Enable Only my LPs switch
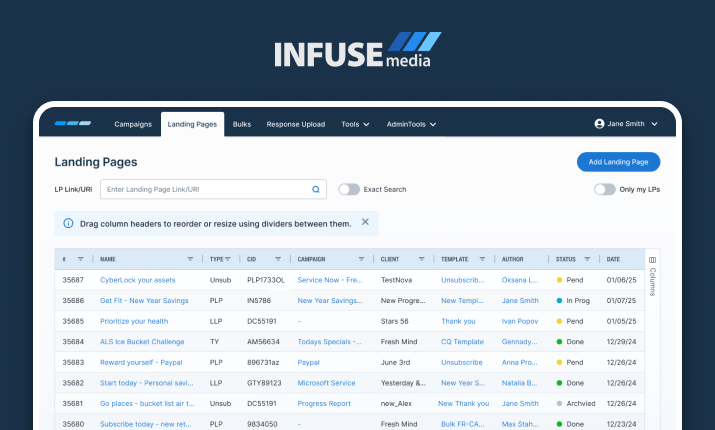715x430 pixels. pos(605,189)
